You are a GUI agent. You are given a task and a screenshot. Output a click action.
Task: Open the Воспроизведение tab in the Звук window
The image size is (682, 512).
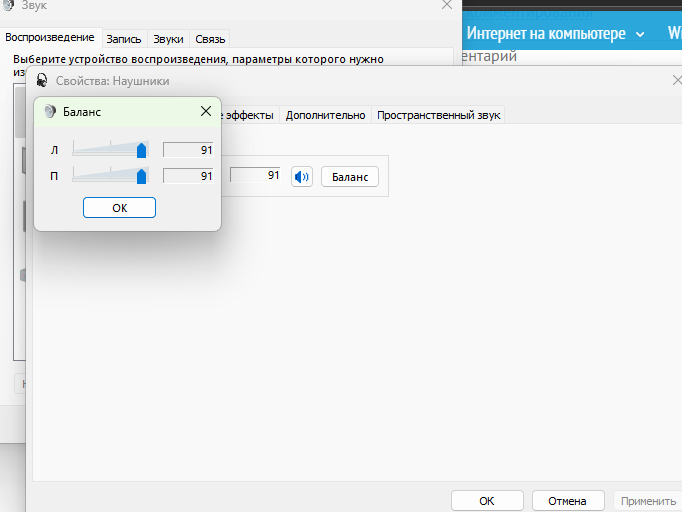click(50, 37)
